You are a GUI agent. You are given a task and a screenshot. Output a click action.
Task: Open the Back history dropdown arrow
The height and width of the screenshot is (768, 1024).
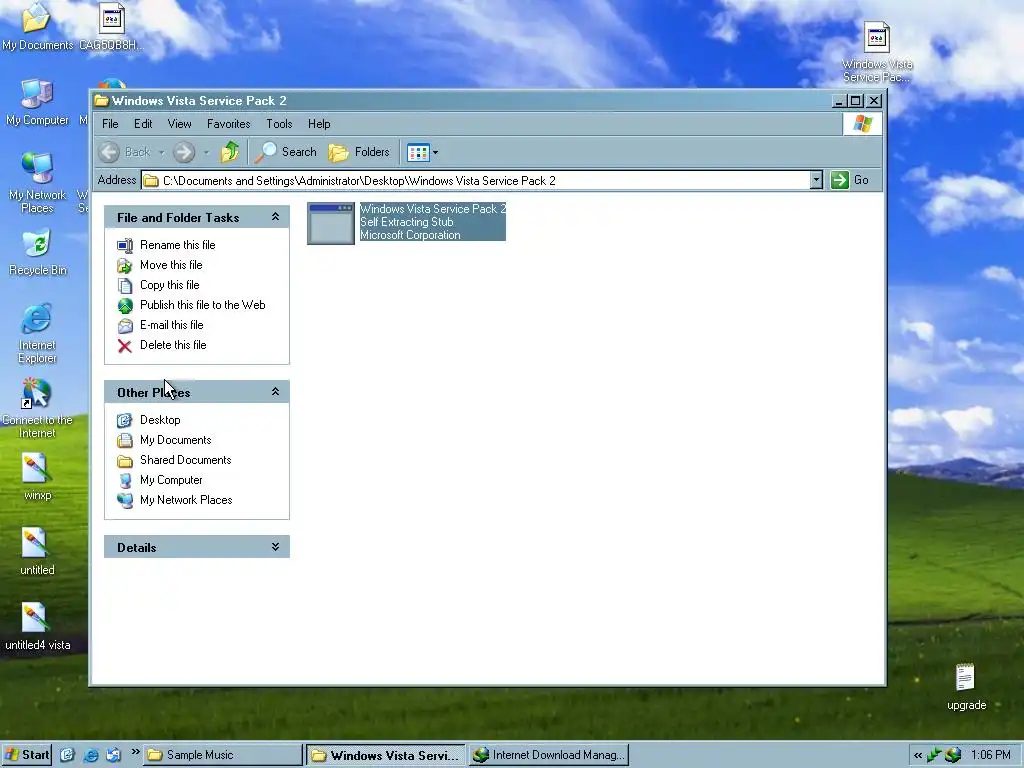pyautogui.click(x=161, y=153)
